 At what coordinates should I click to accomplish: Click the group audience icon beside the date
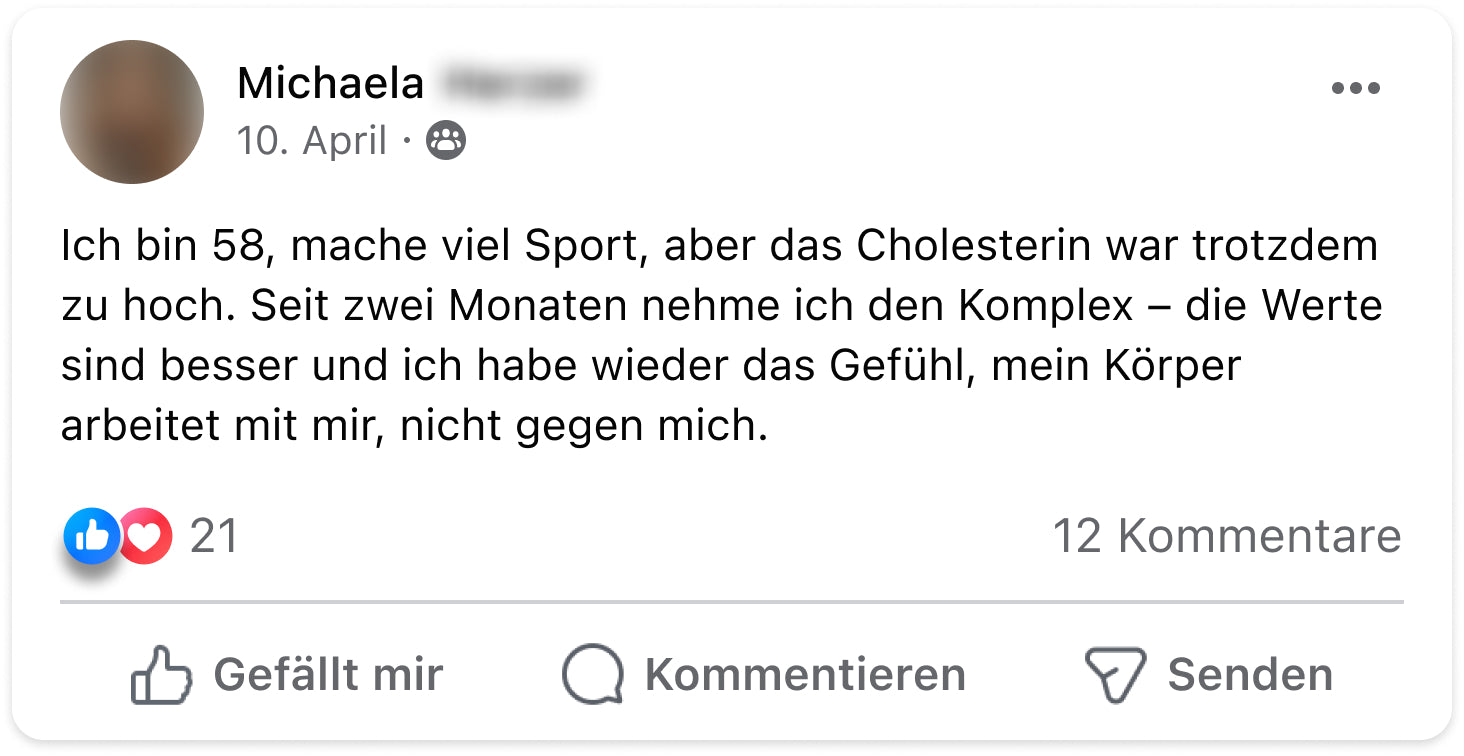(x=446, y=141)
